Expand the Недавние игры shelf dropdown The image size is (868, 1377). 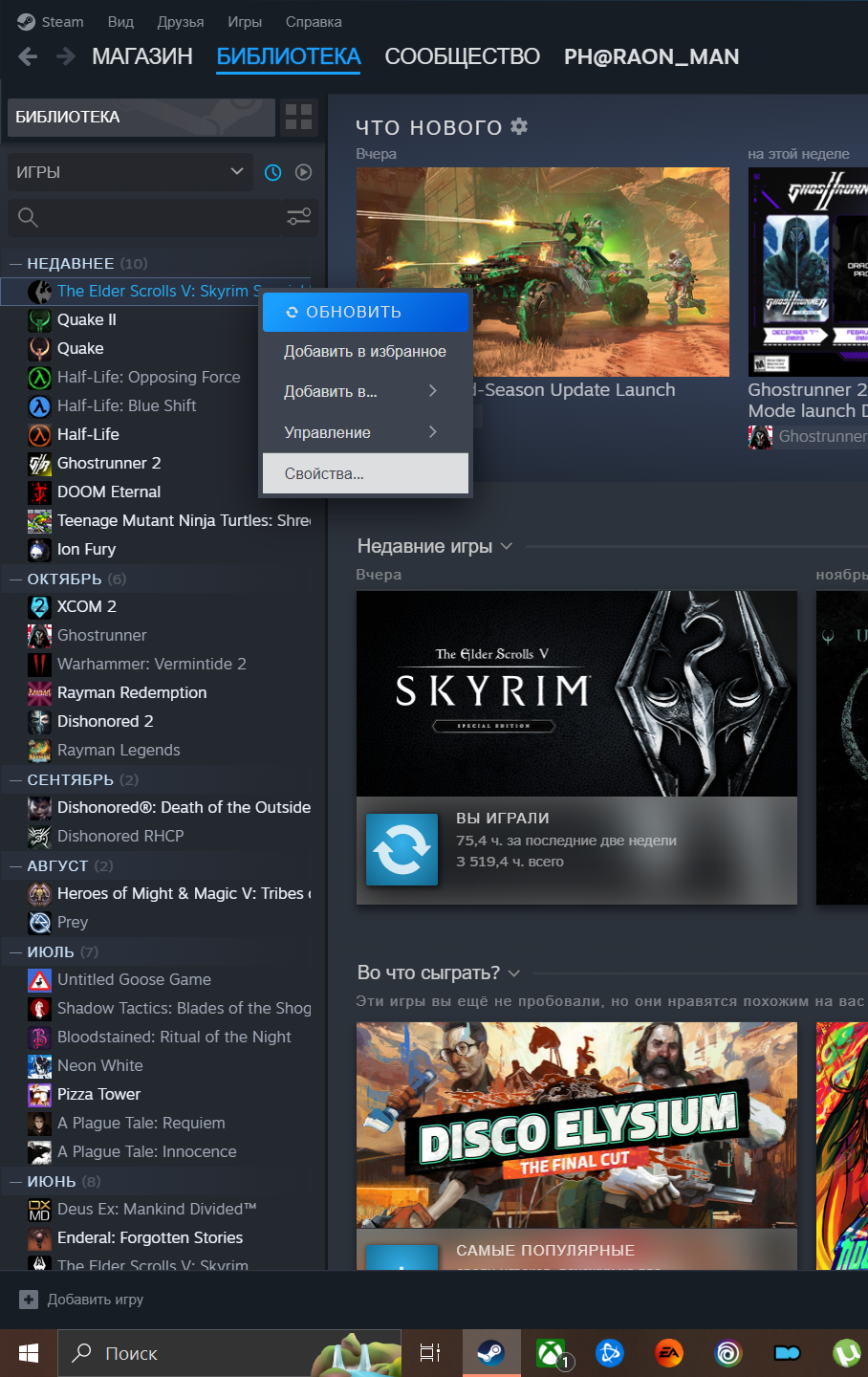(507, 546)
